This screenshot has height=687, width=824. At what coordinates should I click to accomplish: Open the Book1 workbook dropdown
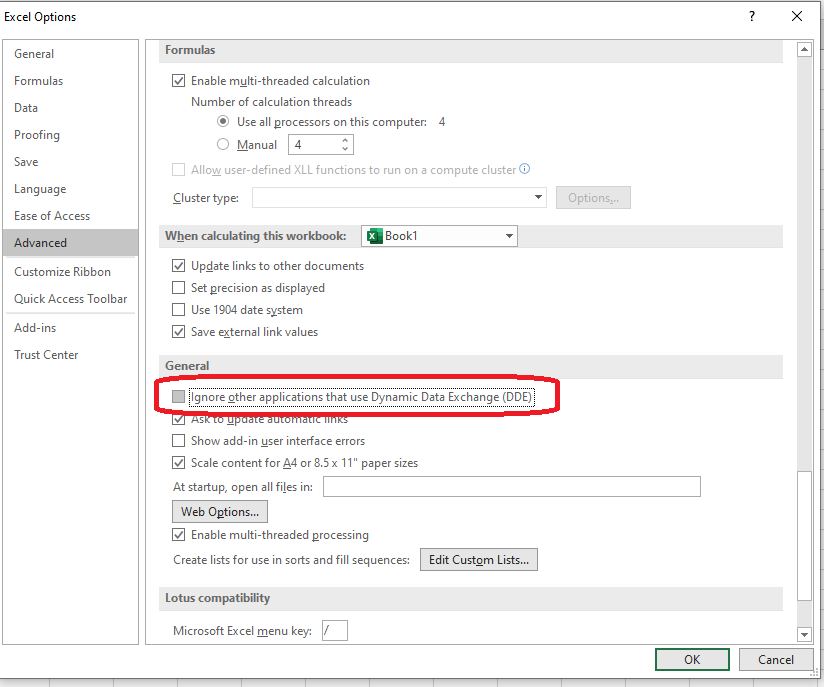(439, 236)
